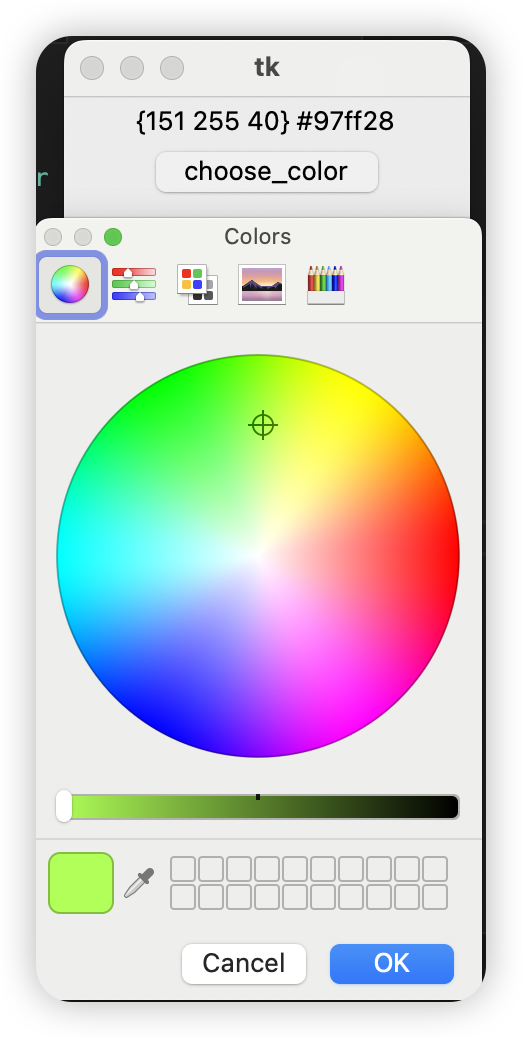
Task: Select the Color Wheel picker mode
Action: tap(70, 285)
